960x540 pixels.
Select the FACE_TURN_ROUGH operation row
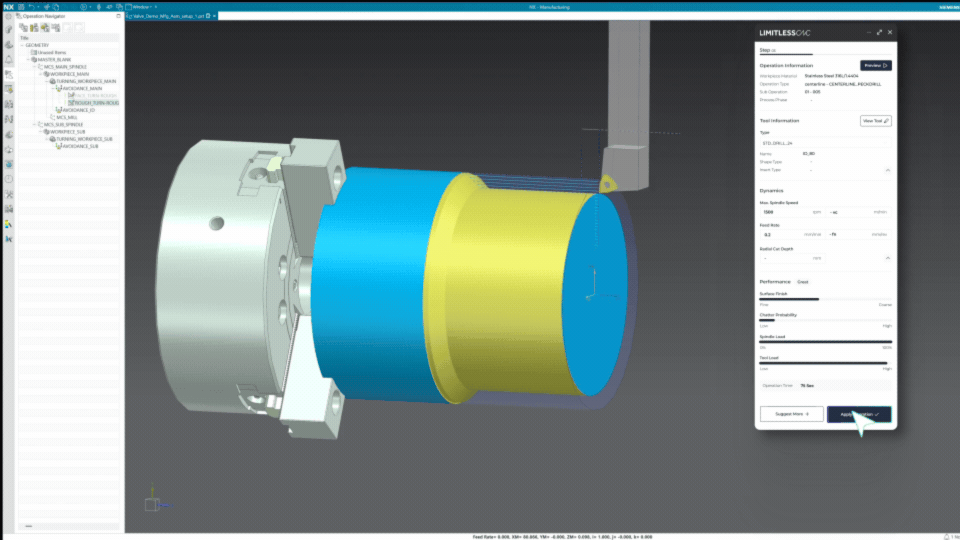coord(92,96)
